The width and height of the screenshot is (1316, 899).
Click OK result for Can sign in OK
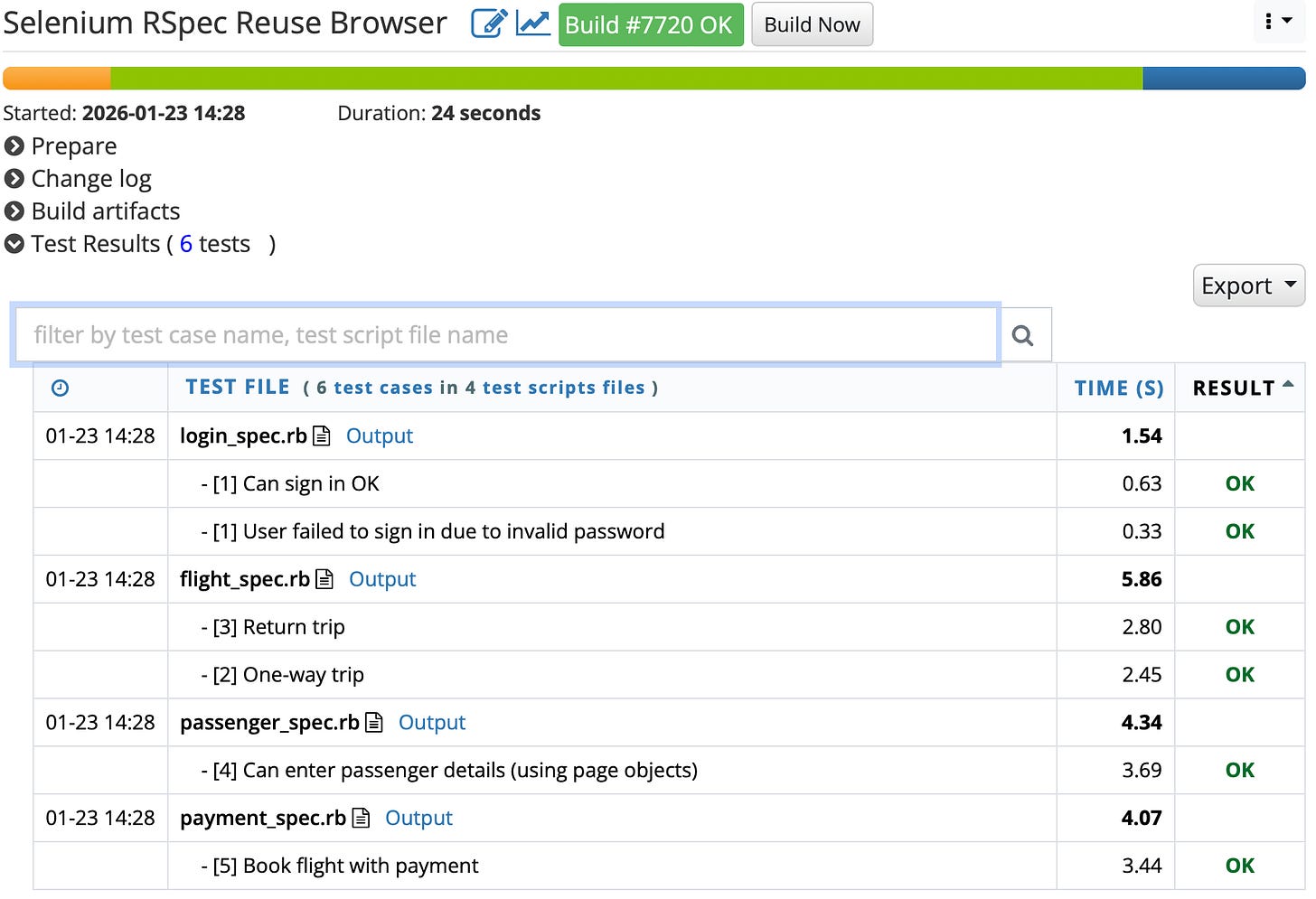click(x=1240, y=484)
